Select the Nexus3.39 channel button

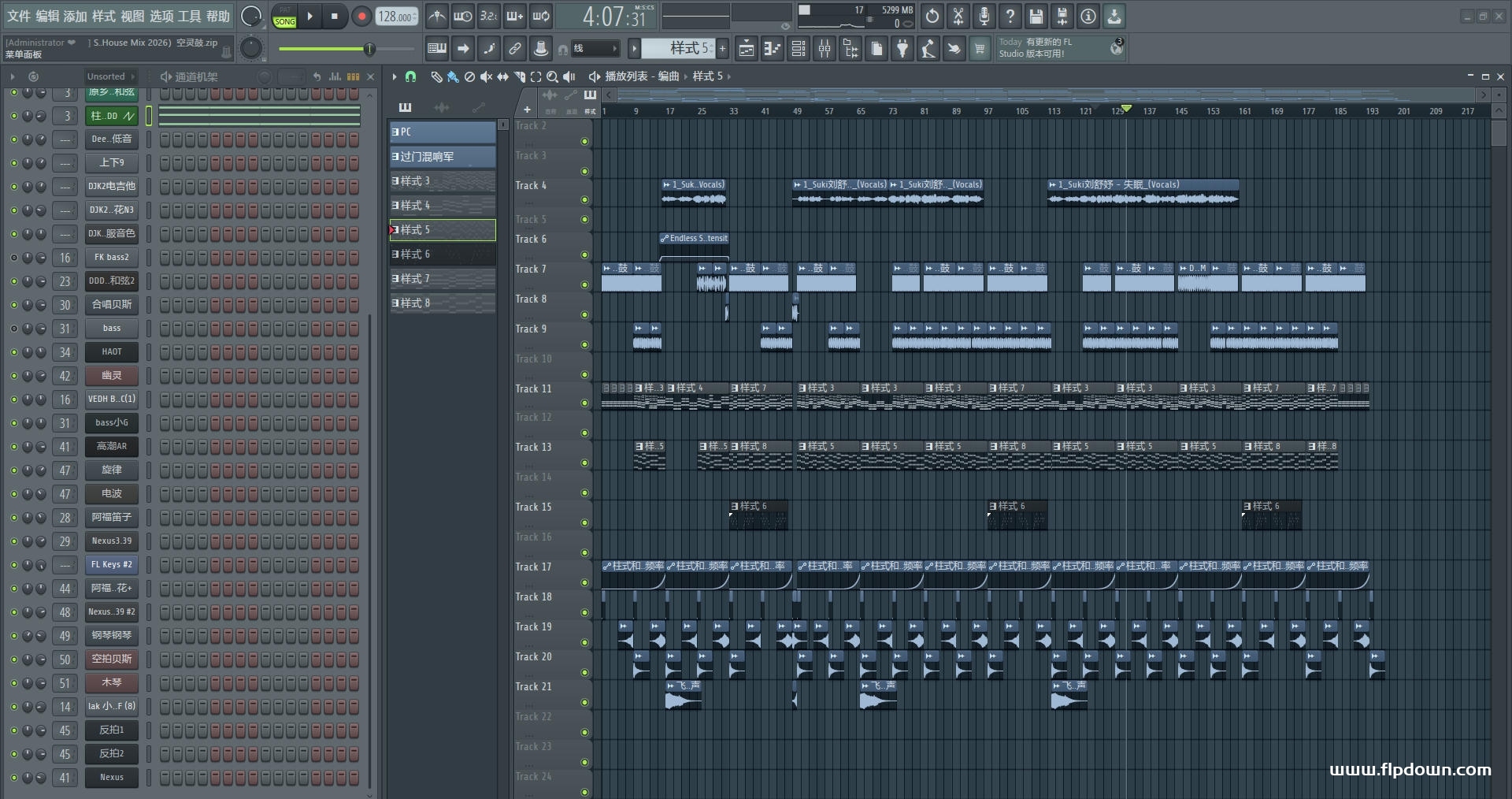[x=112, y=541]
